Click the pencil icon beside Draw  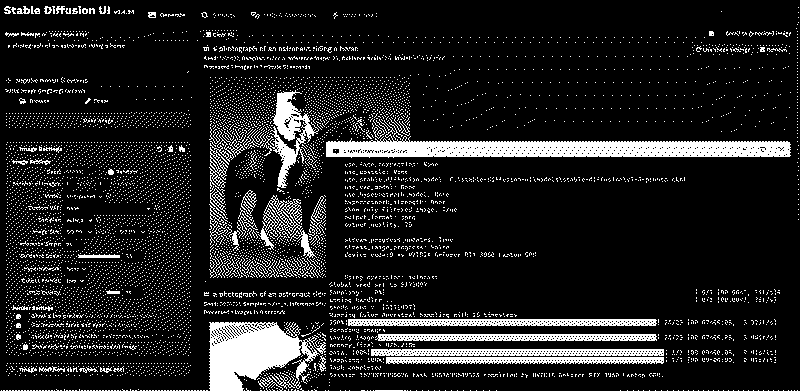(x=88, y=101)
